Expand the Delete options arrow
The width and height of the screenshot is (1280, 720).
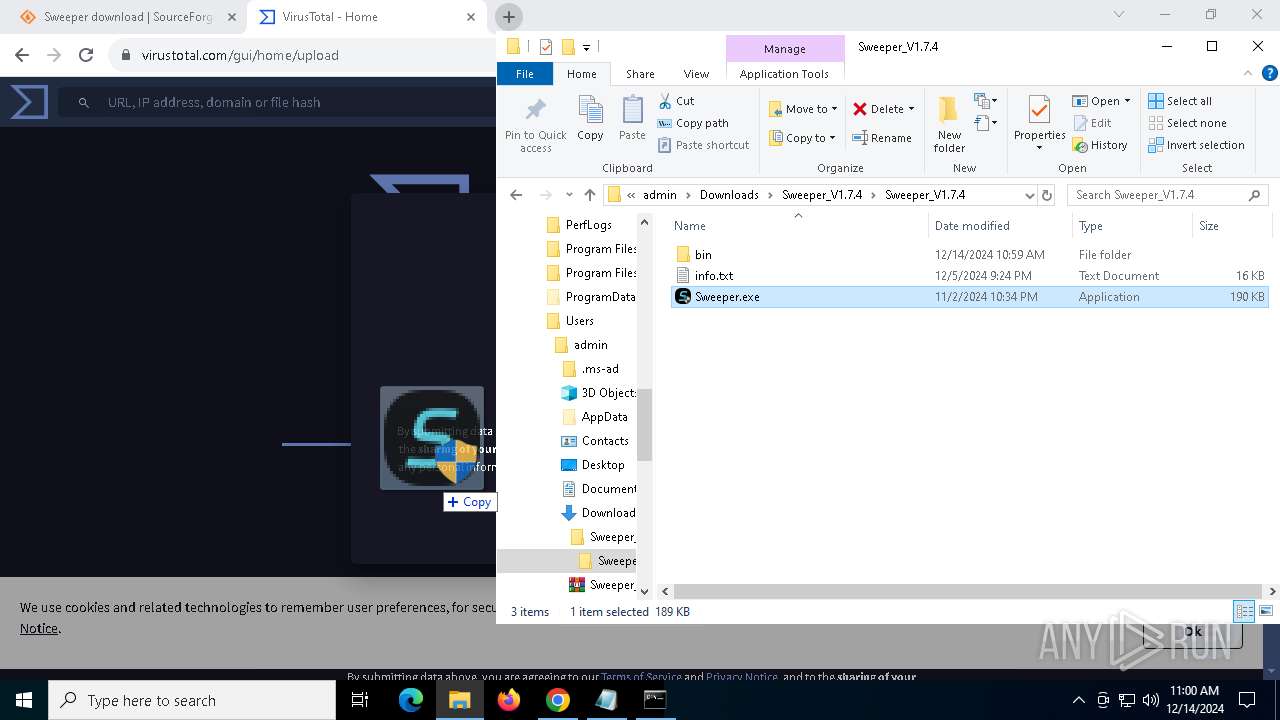(x=911, y=110)
